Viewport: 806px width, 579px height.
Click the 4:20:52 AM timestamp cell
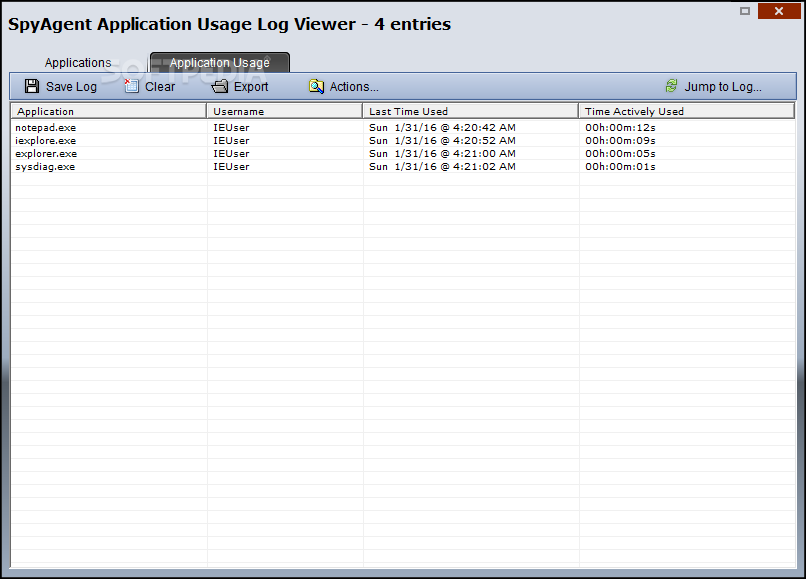point(442,140)
